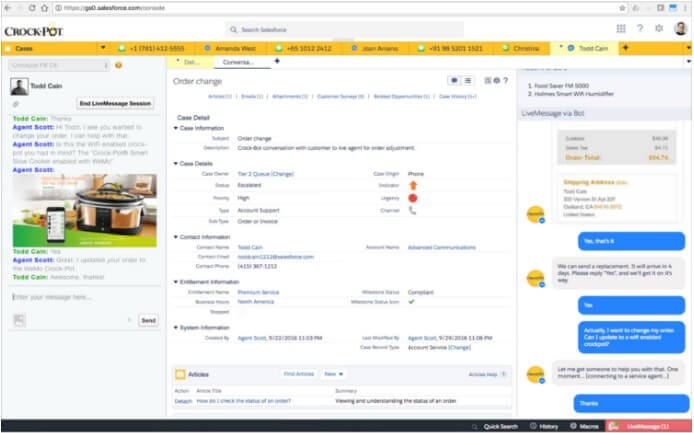Screen dimensions: 694x433
Task: Click the phone channel icon
Action: [412, 211]
